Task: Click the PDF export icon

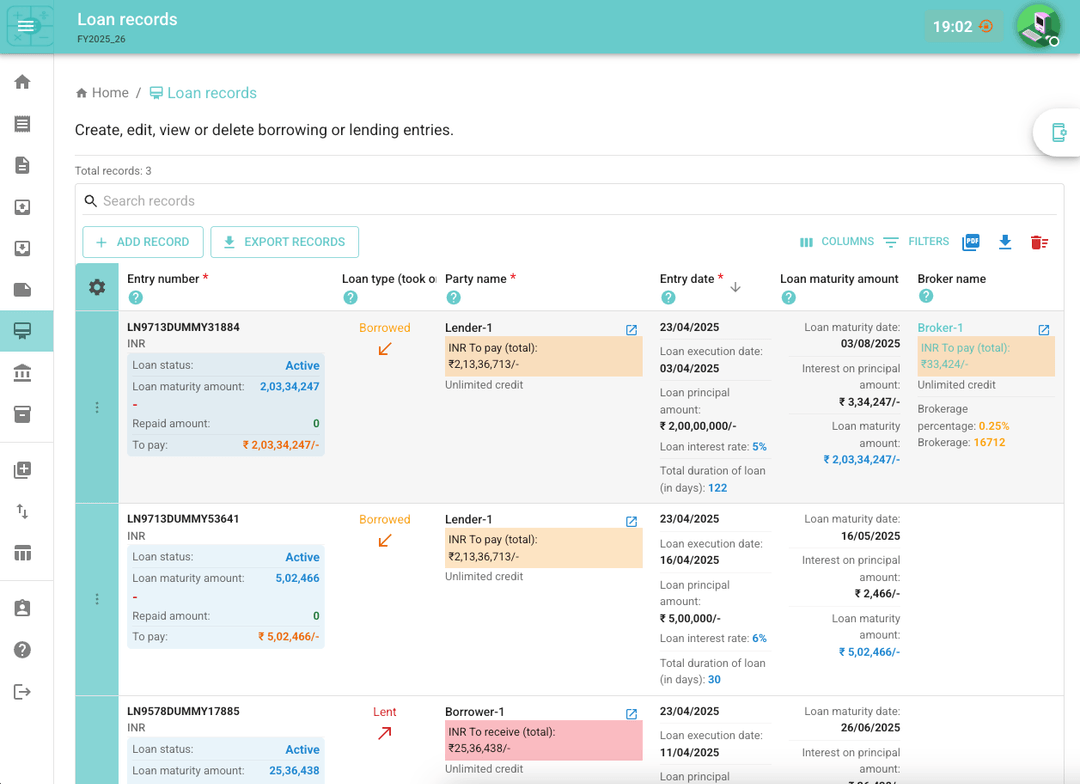Action: click(x=971, y=242)
